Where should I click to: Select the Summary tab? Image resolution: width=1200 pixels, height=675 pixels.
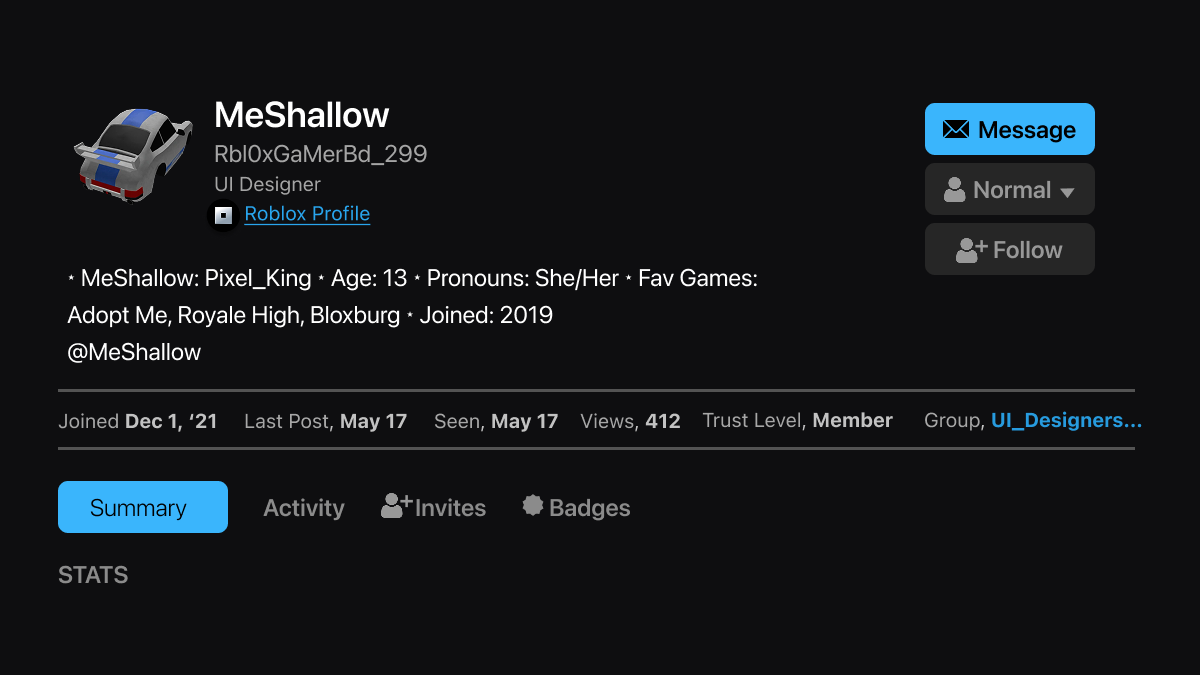142,507
